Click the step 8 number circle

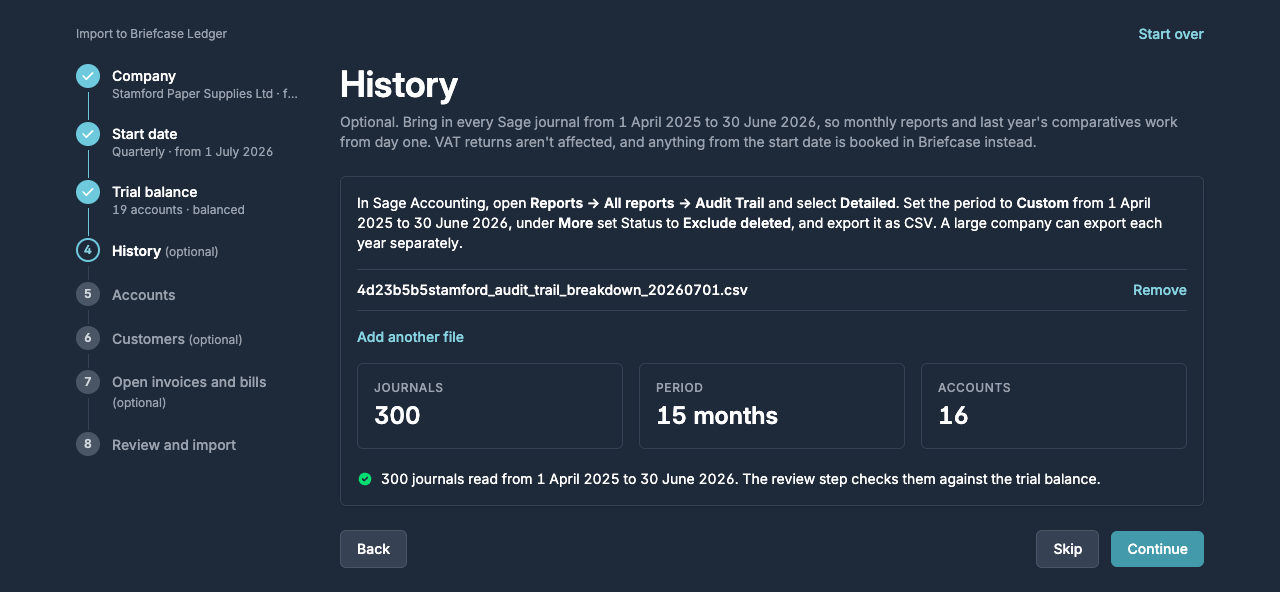tap(88, 444)
